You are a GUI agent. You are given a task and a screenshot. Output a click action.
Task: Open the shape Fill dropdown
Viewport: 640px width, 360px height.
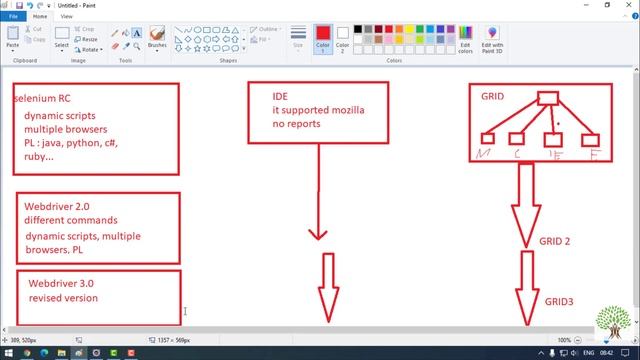point(260,40)
